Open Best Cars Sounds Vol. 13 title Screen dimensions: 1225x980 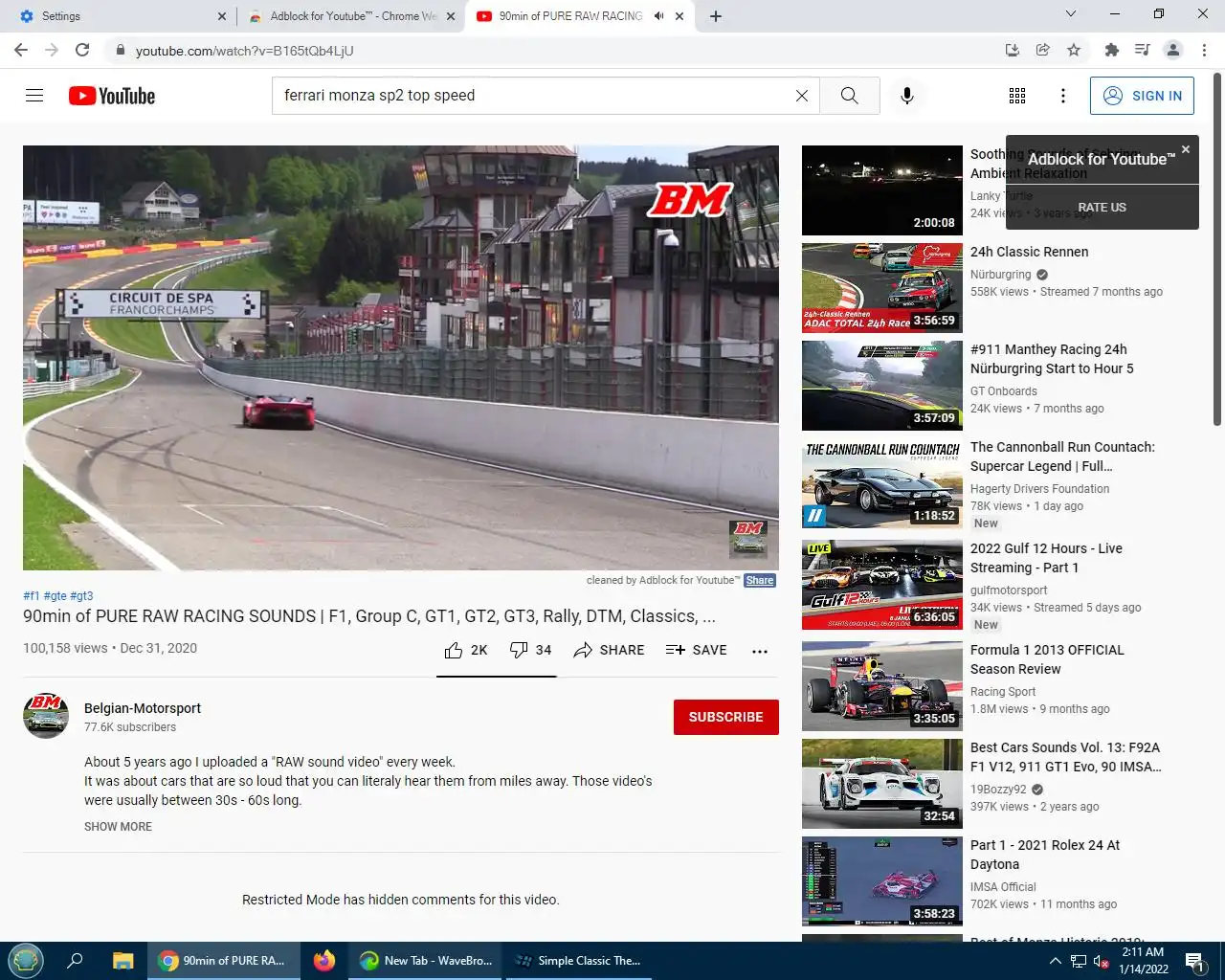pos(1065,757)
